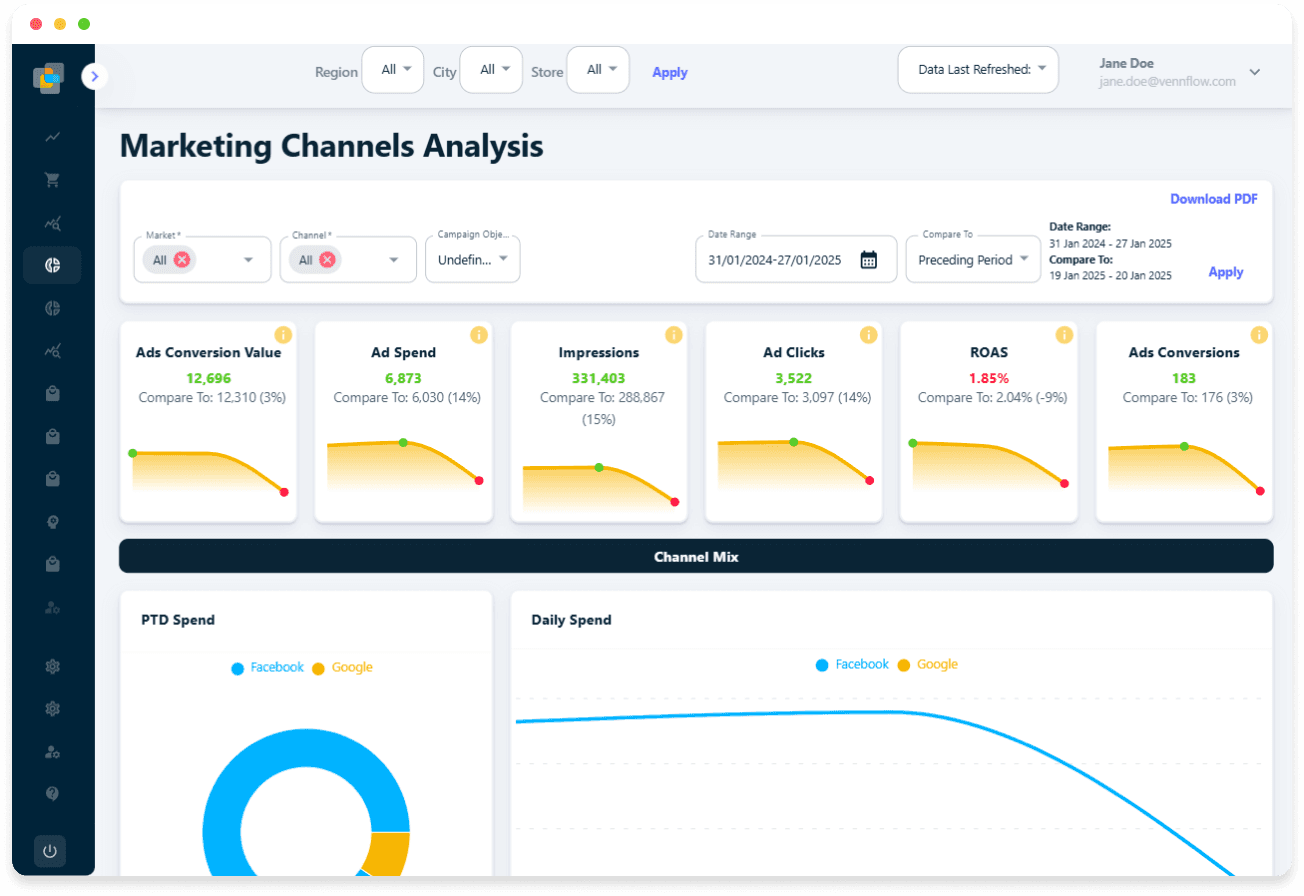Remove the All chip in Channel filter
1304x896 pixels.
[327, 260]
